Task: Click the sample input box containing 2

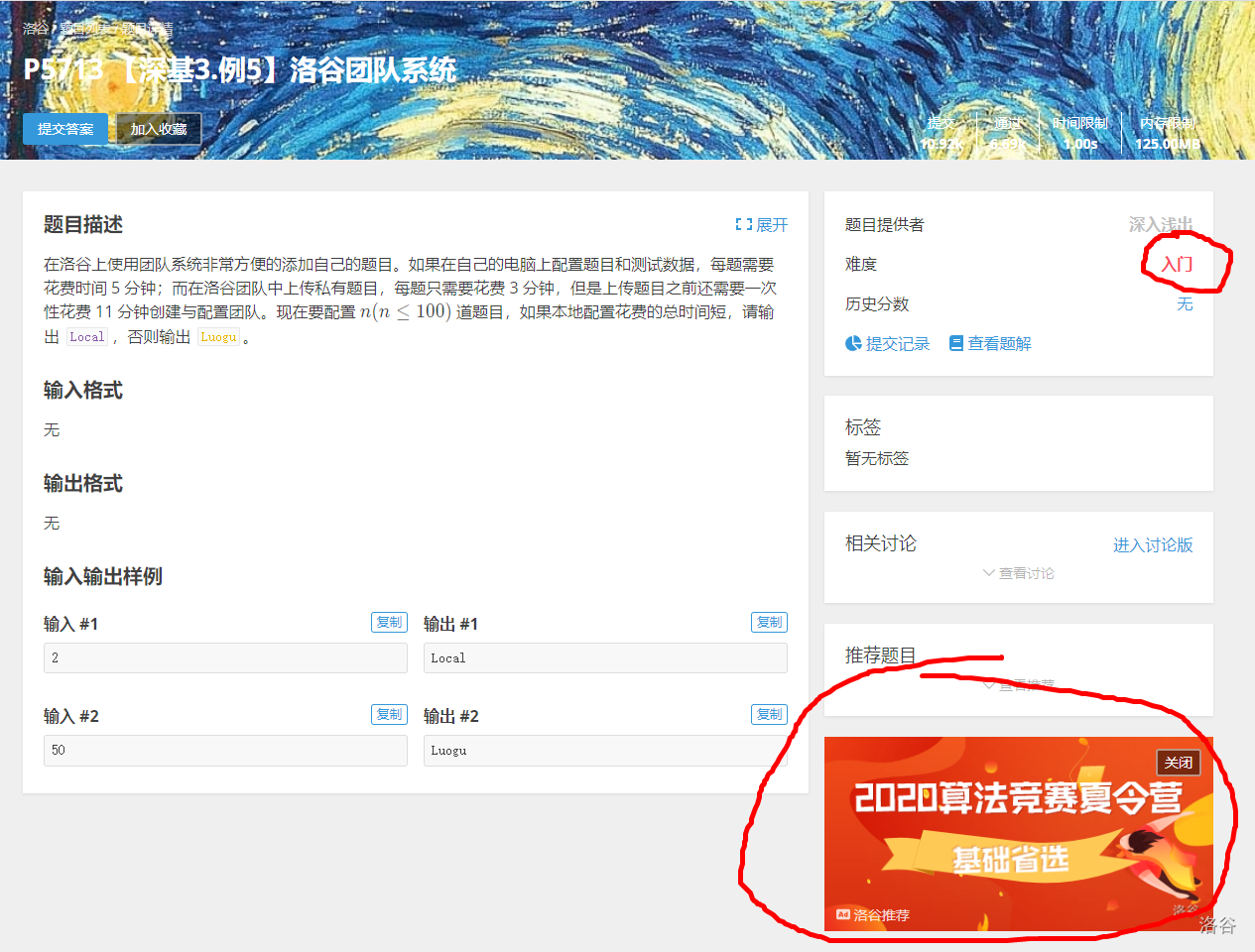Action: 225,657
